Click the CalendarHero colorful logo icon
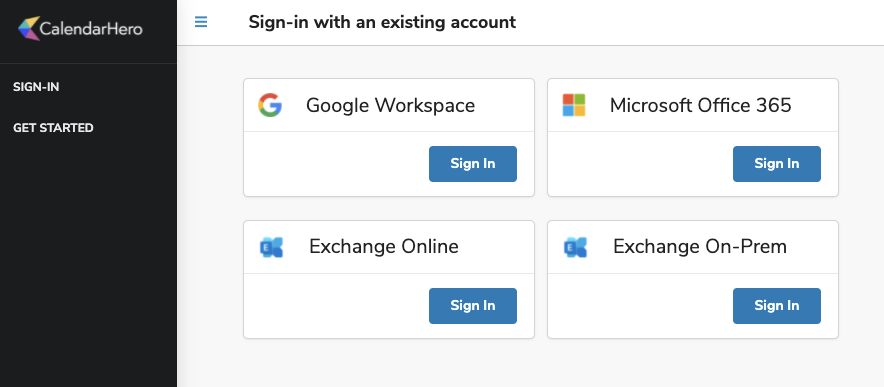 pyautogui.click(x=29, y=28)
